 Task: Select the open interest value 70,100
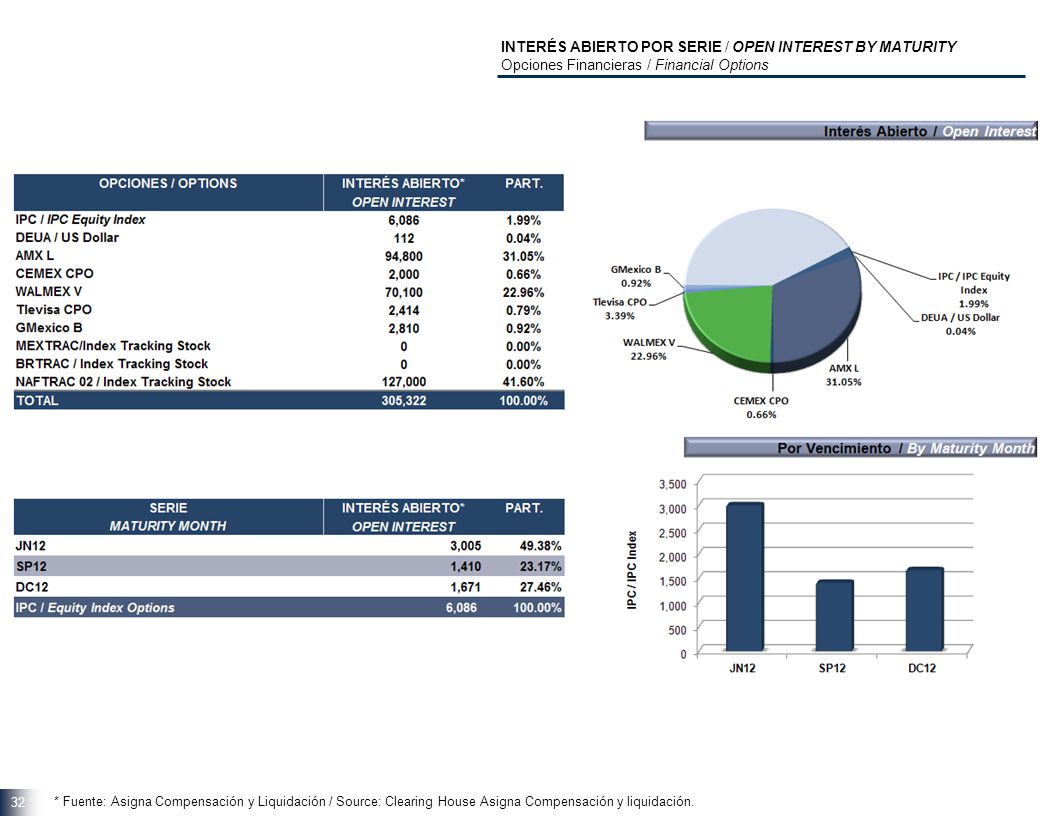(x=403, y=292)
